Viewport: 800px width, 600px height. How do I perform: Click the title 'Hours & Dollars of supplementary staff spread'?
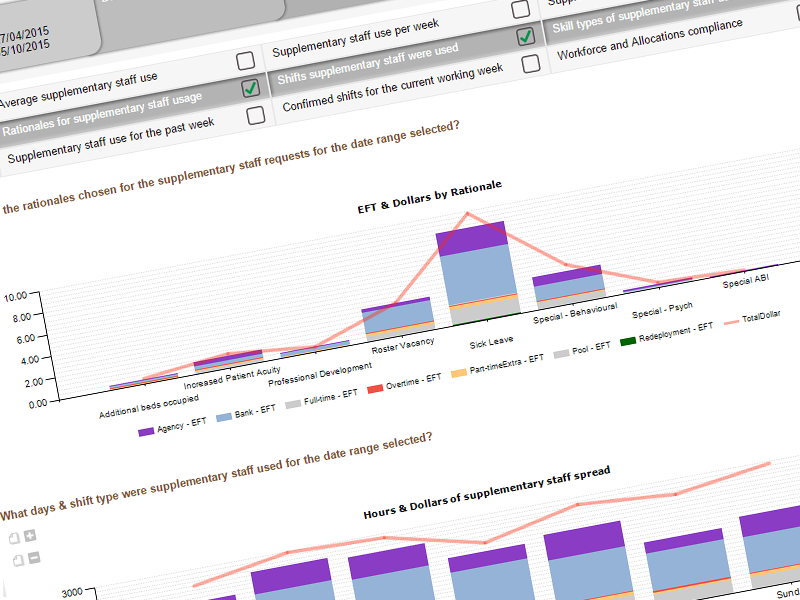(x=487, y=493)
